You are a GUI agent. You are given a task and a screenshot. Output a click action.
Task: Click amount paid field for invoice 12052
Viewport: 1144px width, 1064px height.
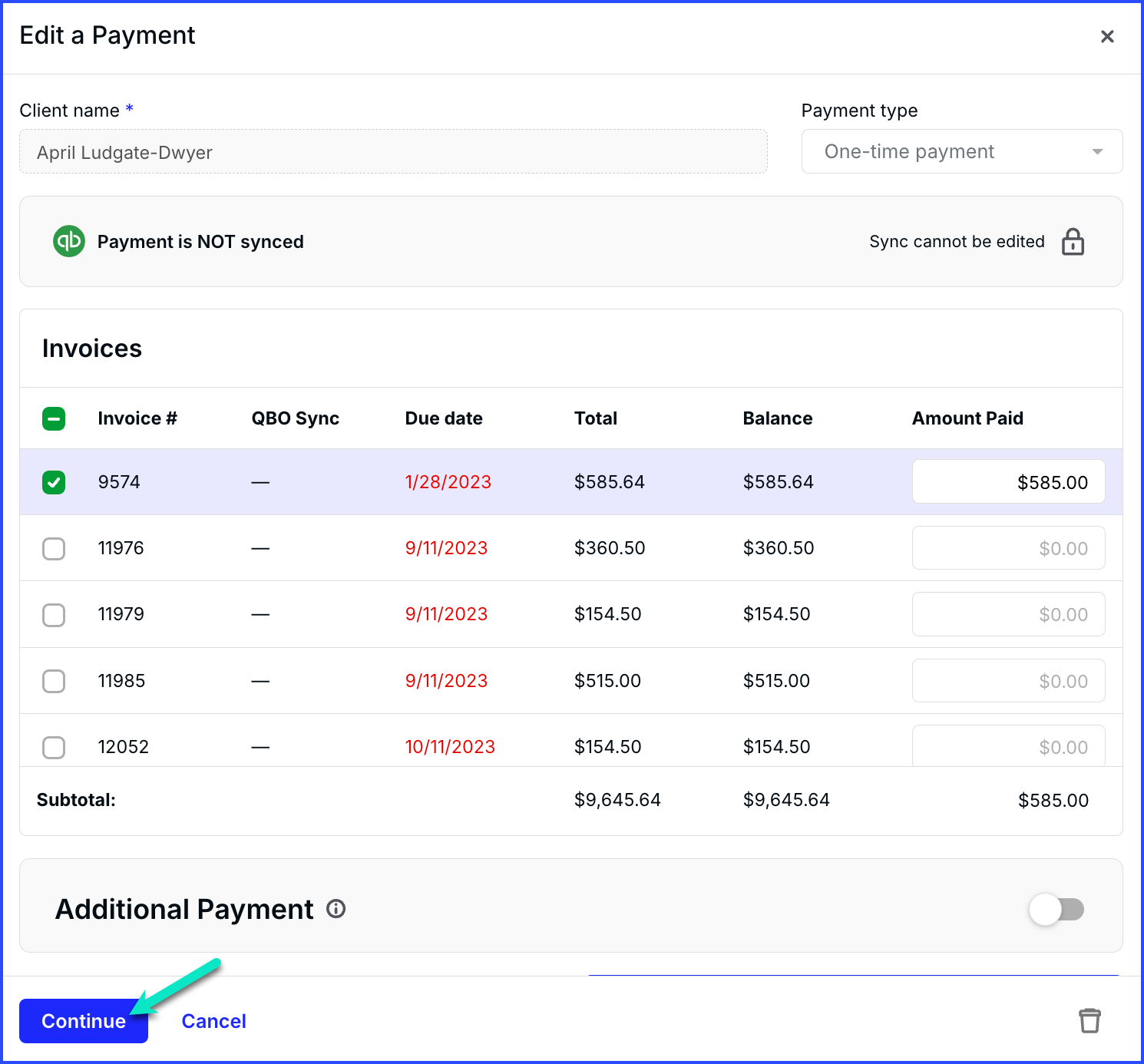coord(1008,745)
